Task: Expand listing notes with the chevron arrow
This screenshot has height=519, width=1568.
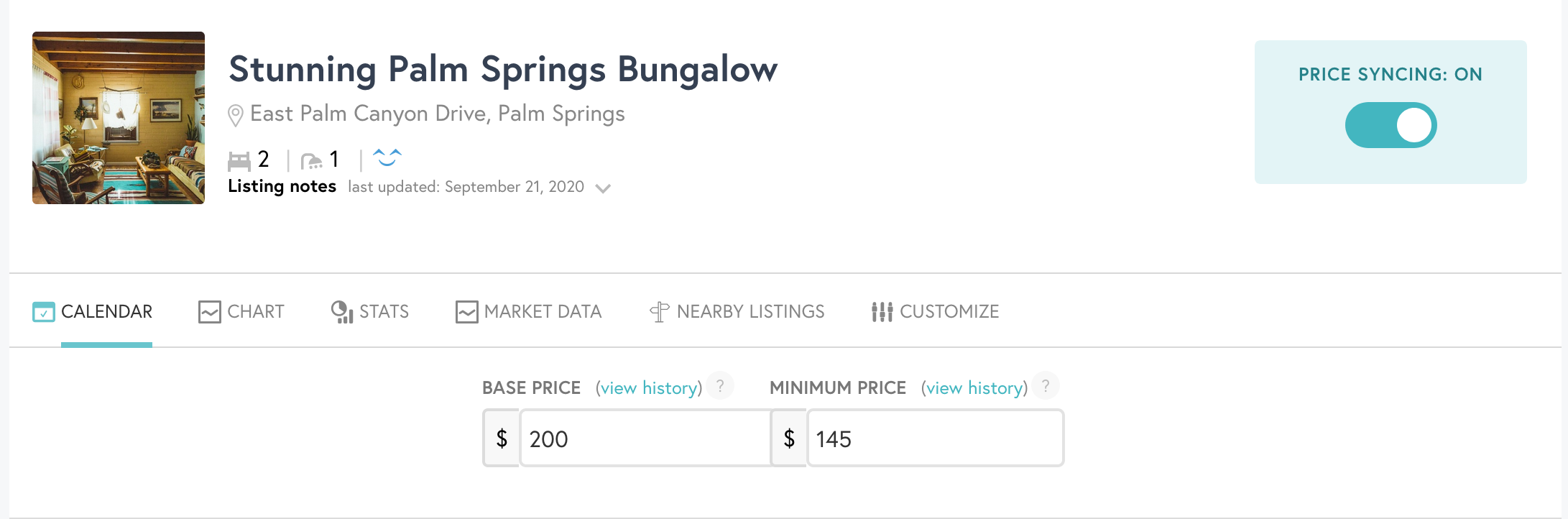Action: click(604, 188)
